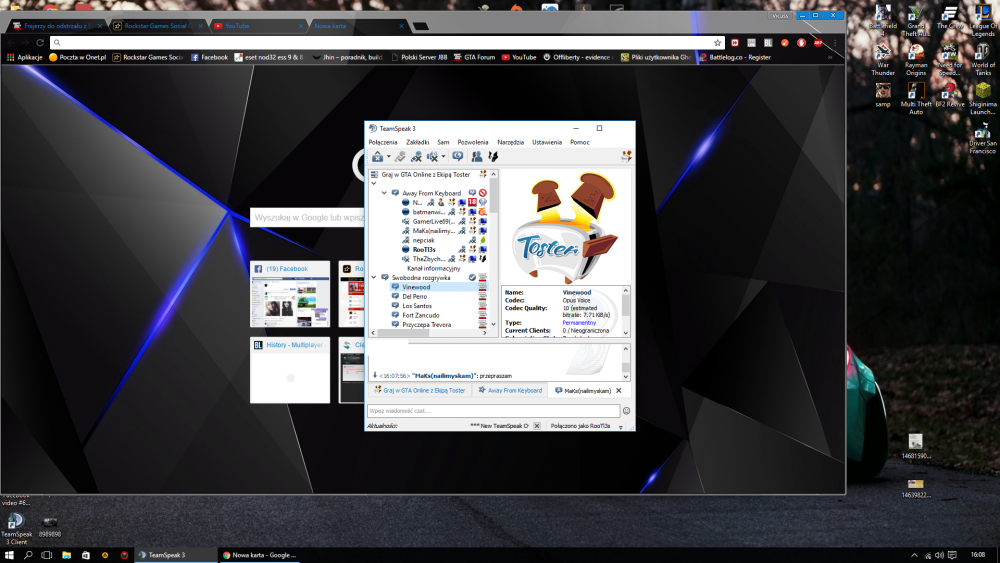Switch to the YouTube tab in Chrome
The height and width of the screenshot is (563, 1000).
coord(259,26)
